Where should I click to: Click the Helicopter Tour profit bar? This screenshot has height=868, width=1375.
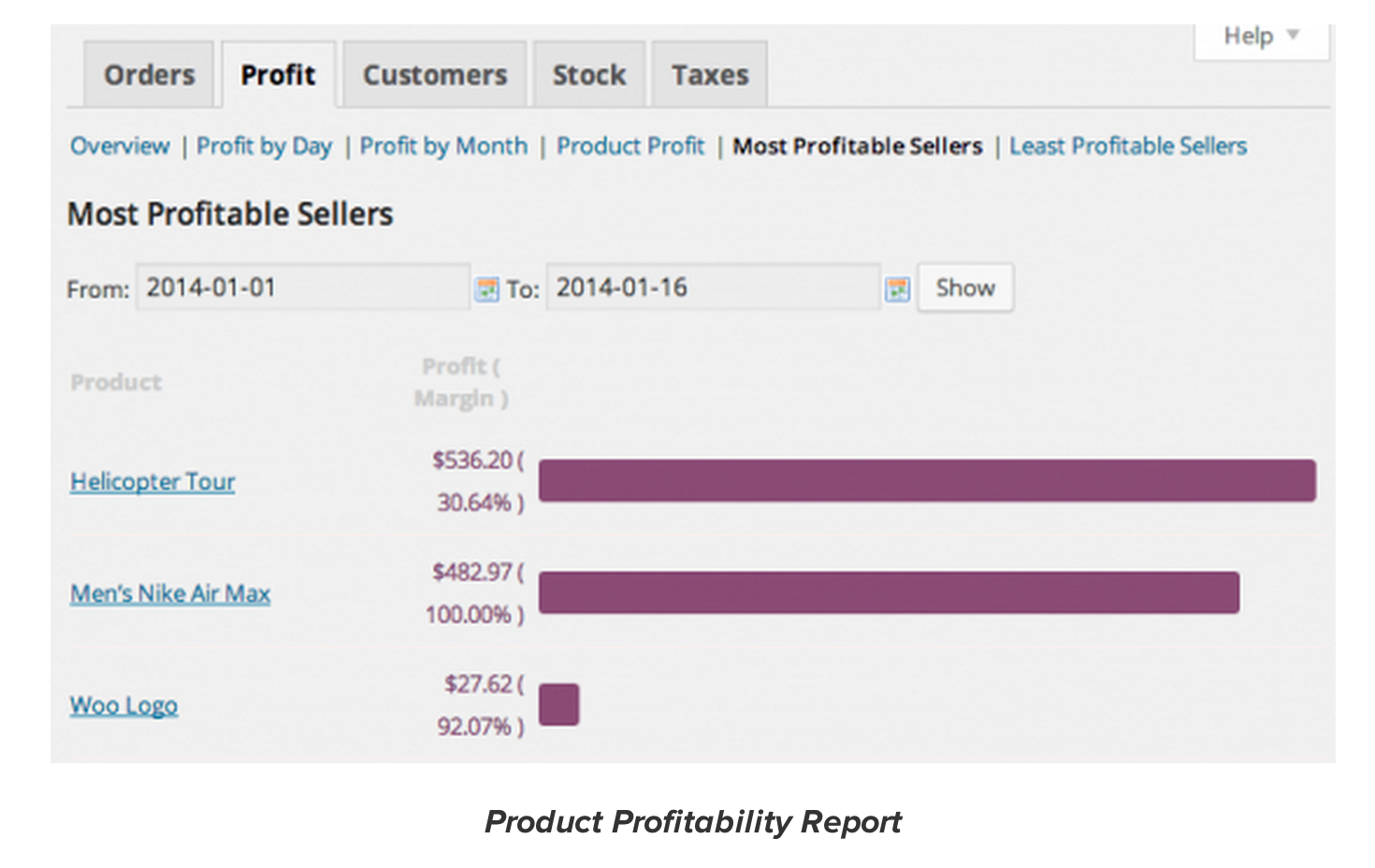tap(926, 481)
